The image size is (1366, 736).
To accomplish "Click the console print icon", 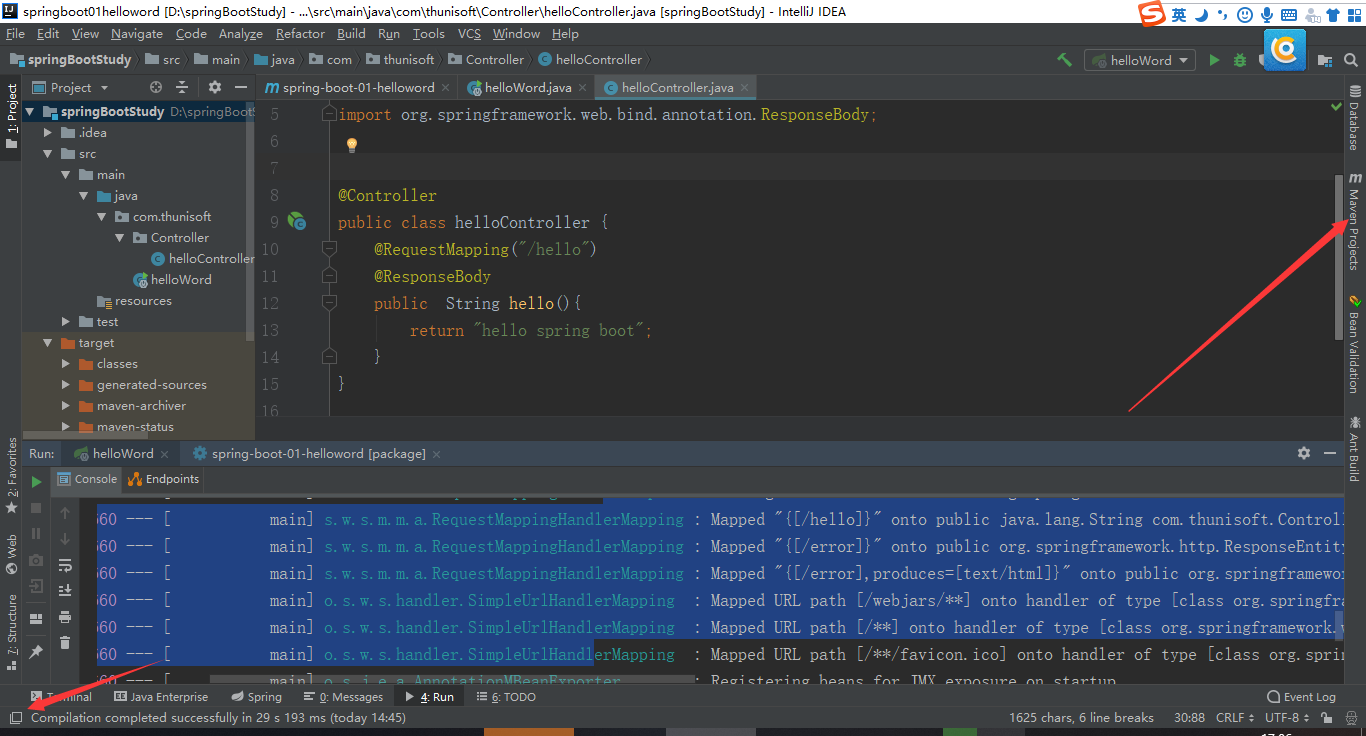I will [x=65, y=617].
